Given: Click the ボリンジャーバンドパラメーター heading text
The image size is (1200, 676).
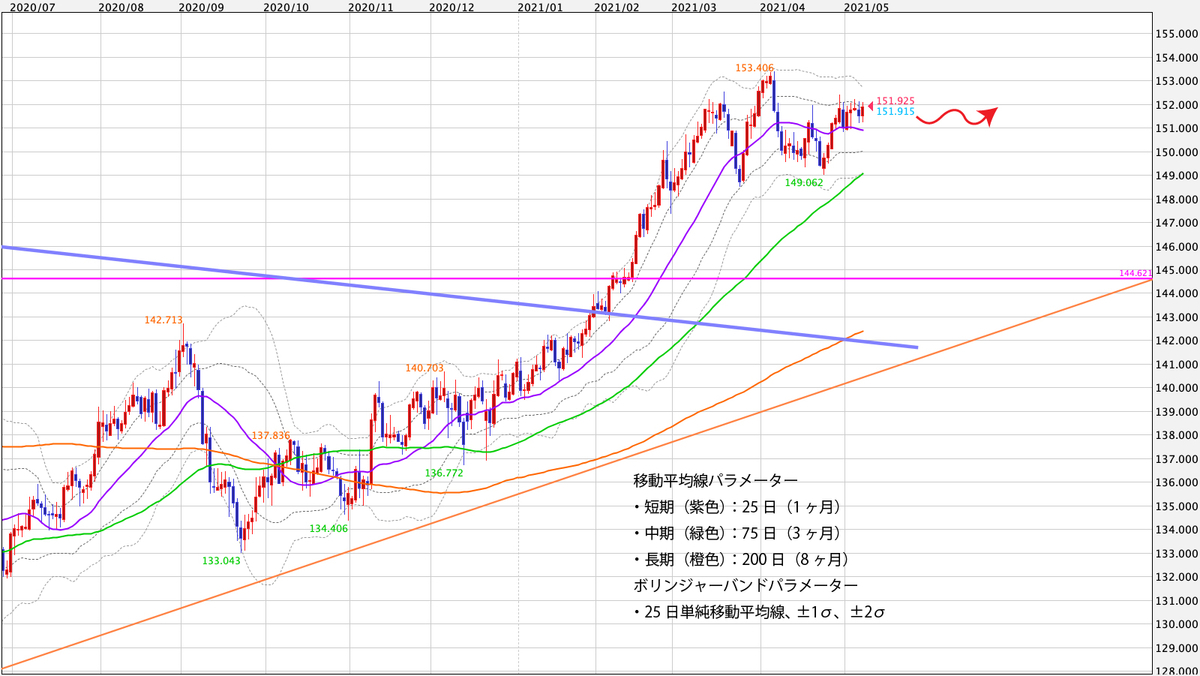Looking at the screenshot, I should tap(745, 584).
